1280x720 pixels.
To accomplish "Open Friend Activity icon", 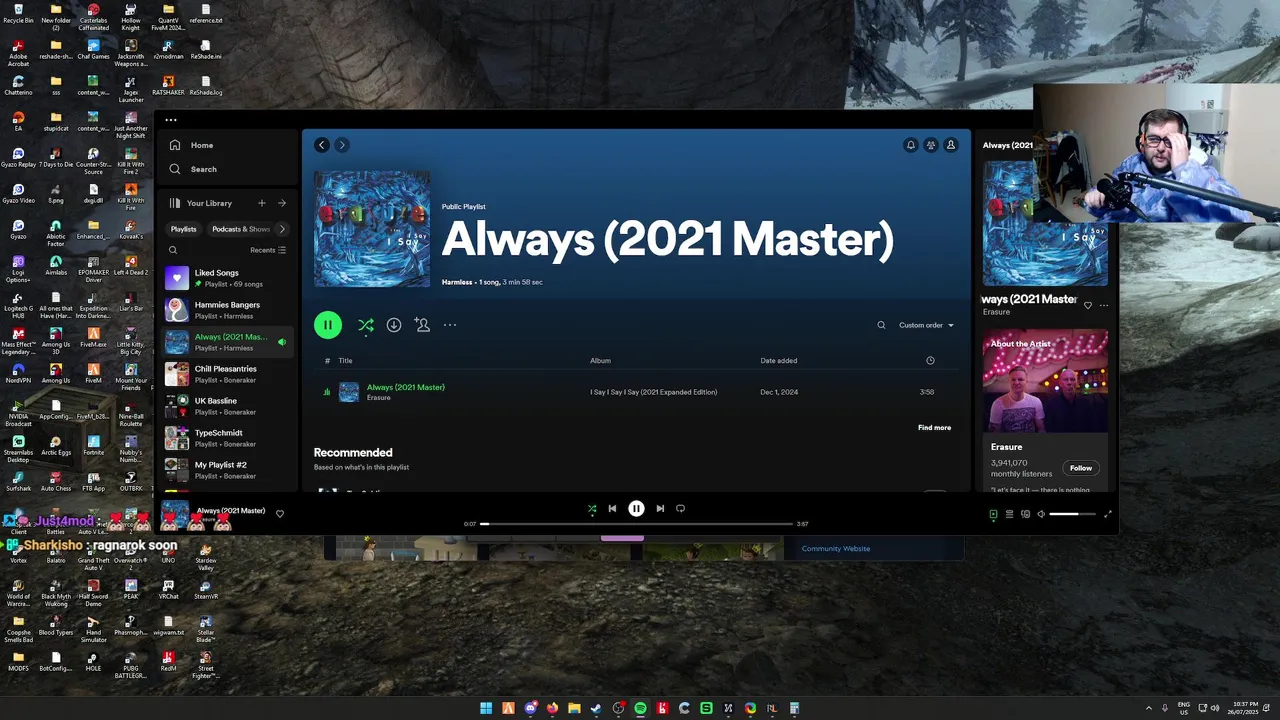I will pos(931,145).
